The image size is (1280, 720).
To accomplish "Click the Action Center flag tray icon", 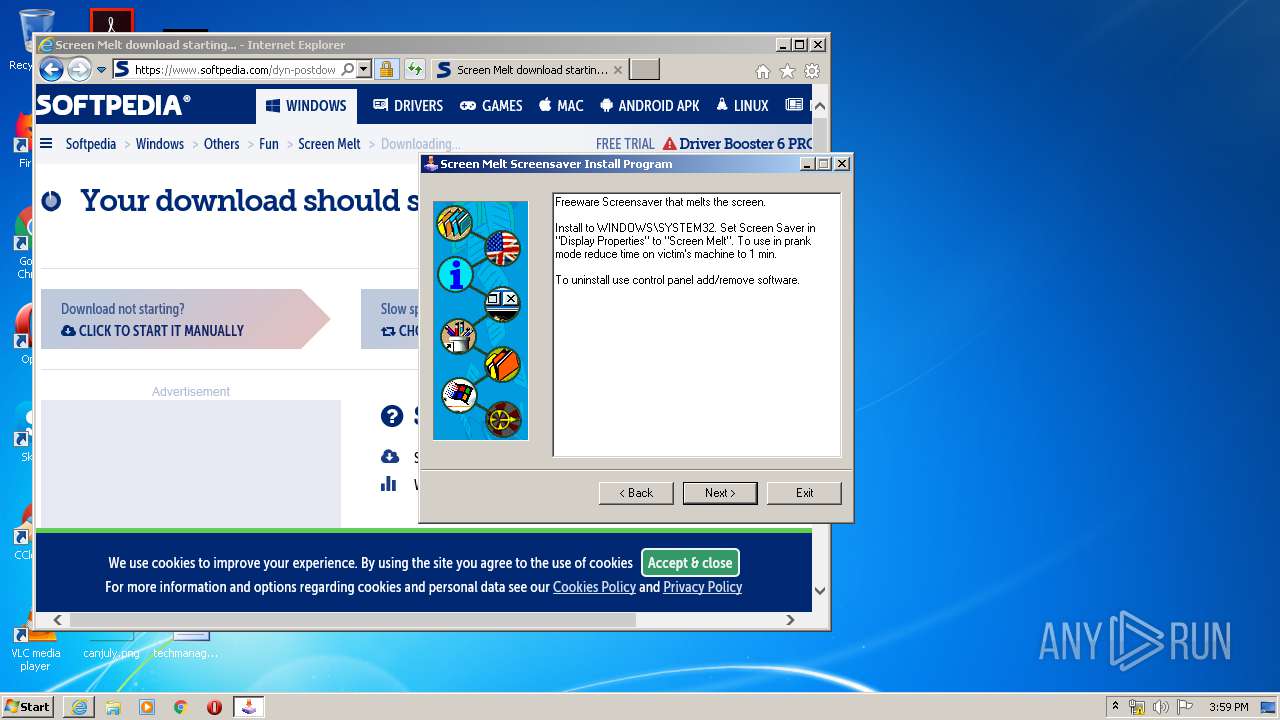I will click(x=1184, y=707).
